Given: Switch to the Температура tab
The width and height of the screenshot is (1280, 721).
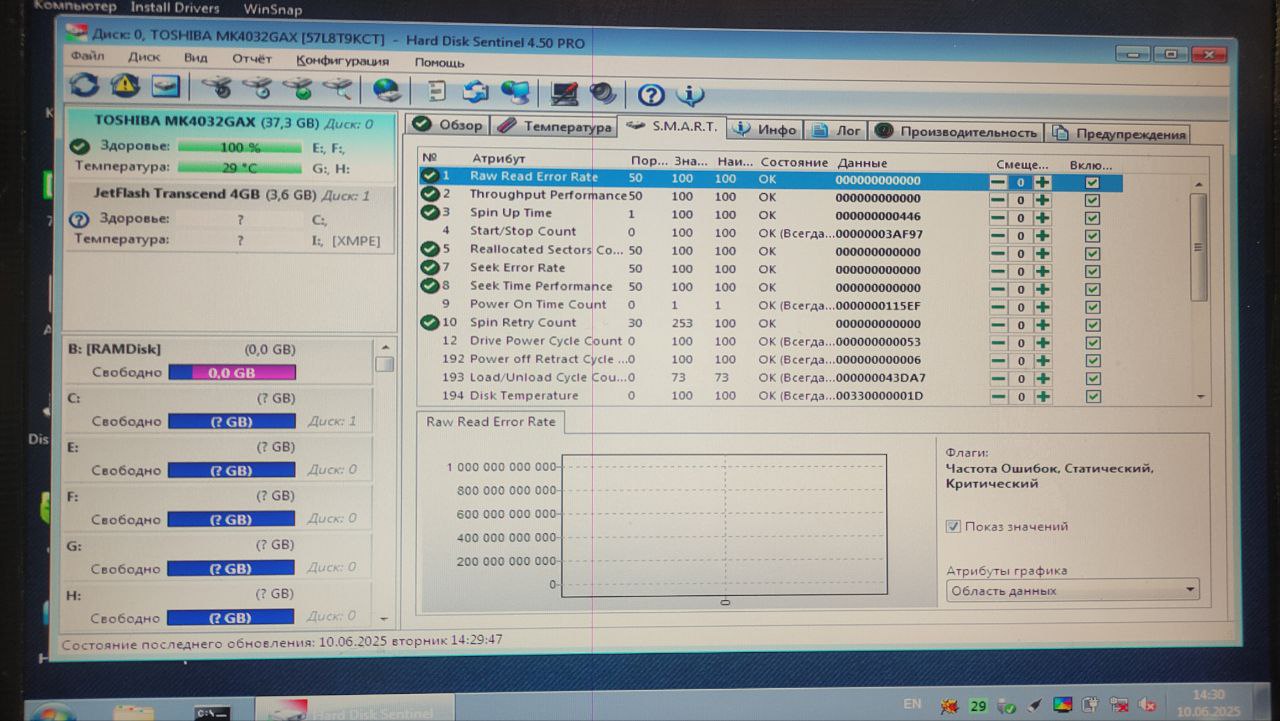Looking at the screenshot, I should tap(554, 127).
